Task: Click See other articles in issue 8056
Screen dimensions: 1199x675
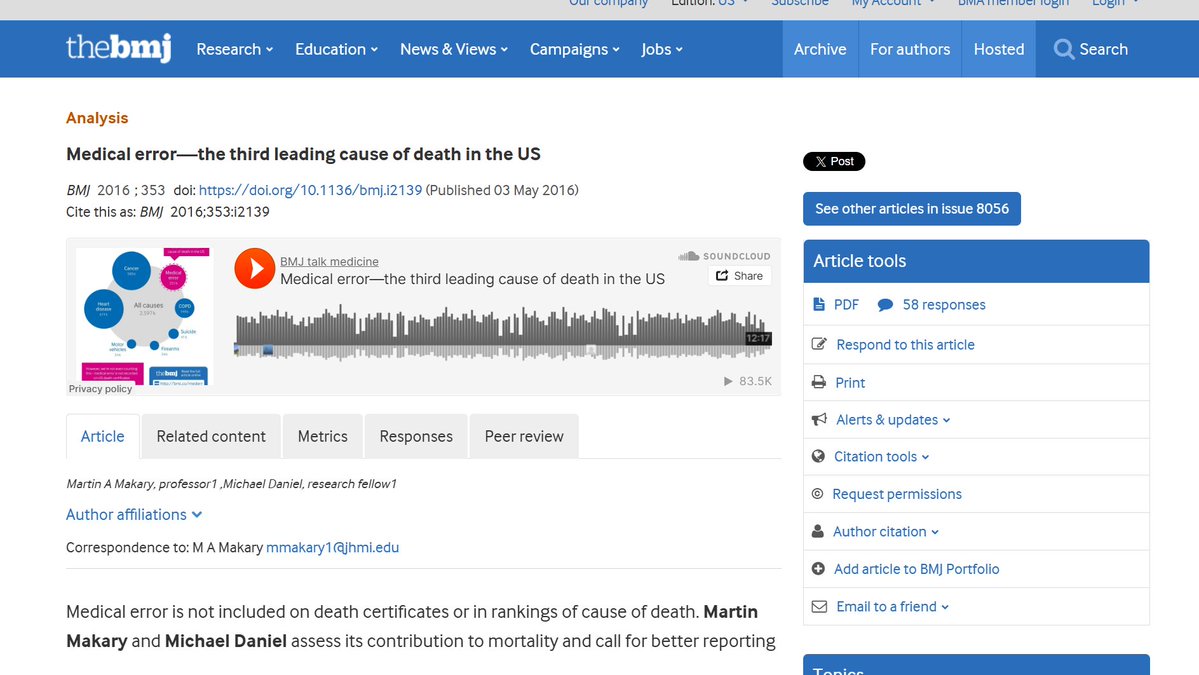Action: click(911, 209)
